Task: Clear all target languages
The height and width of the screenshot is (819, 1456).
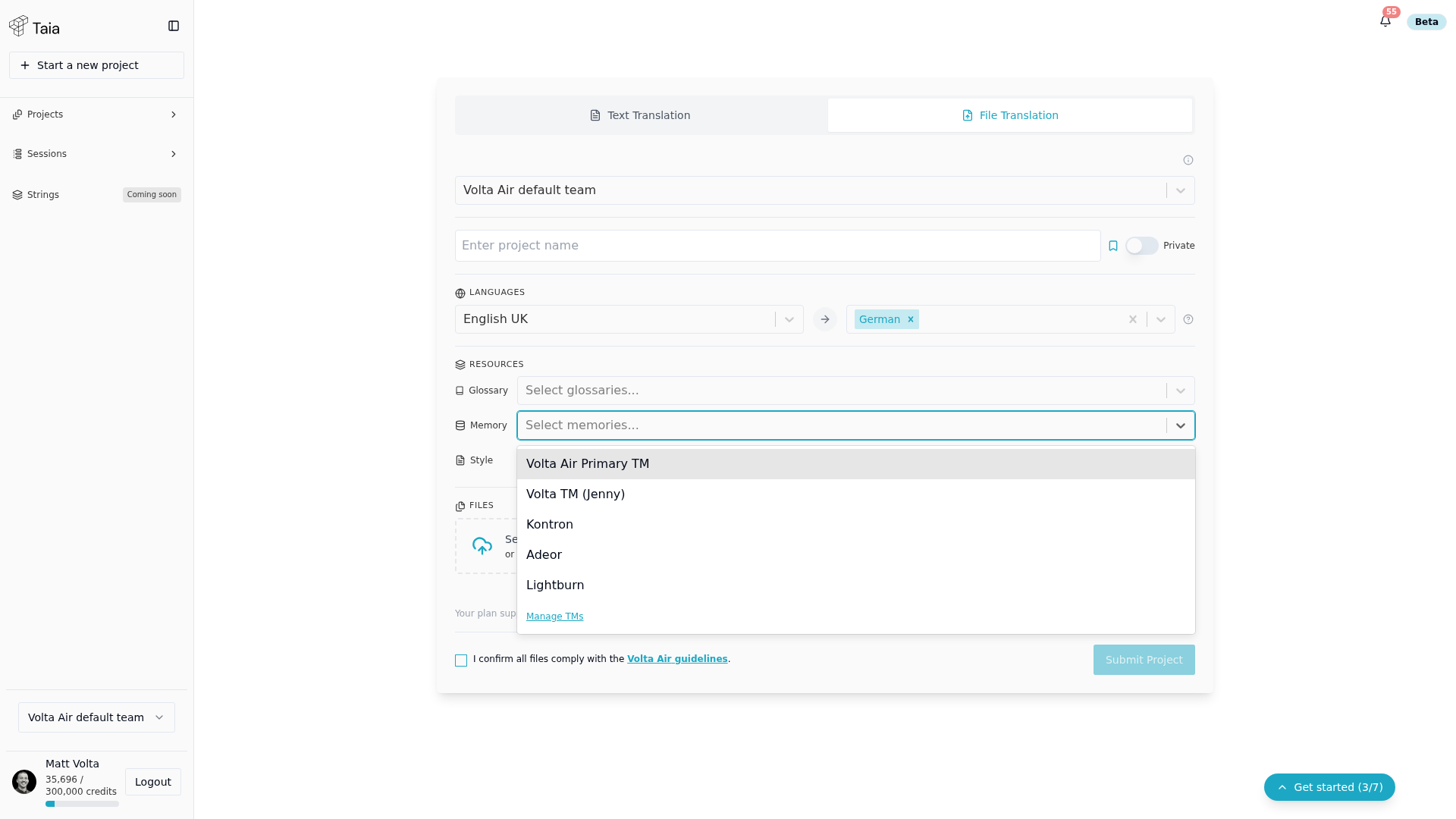Action: coord(1133,319)
